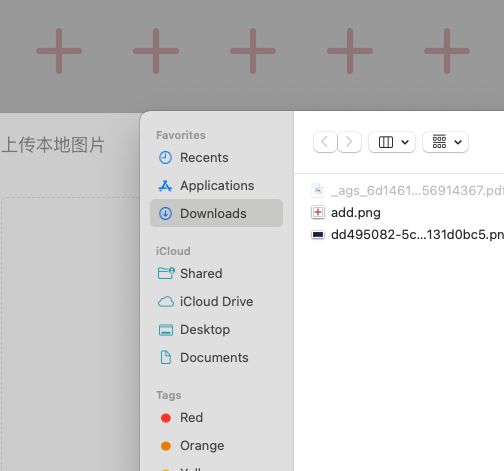The height and width of the screenshot is (471, 504).
Task: Click the forward navigation arrow
Action: pos(349,142)
